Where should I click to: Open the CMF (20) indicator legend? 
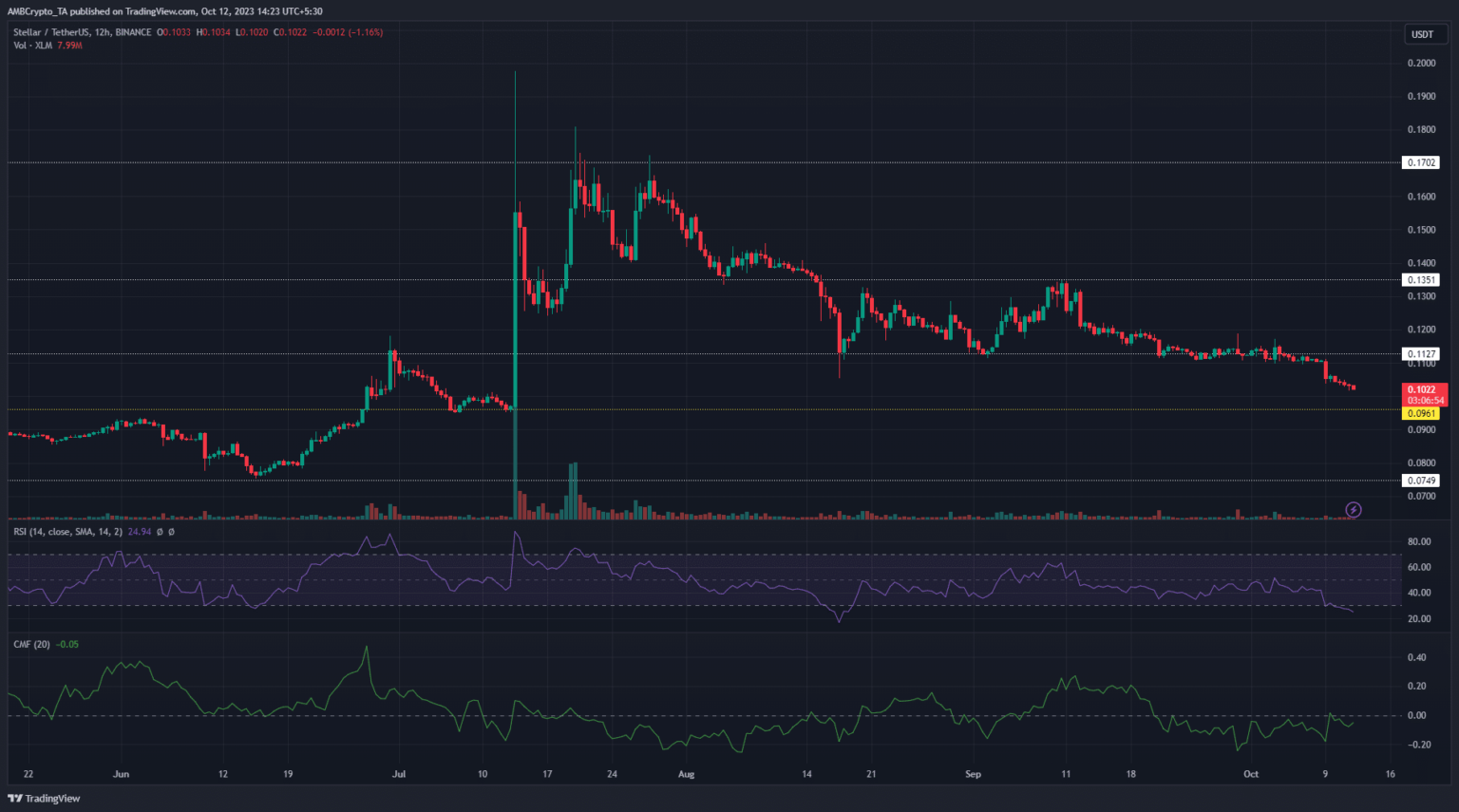coord(31,644)
